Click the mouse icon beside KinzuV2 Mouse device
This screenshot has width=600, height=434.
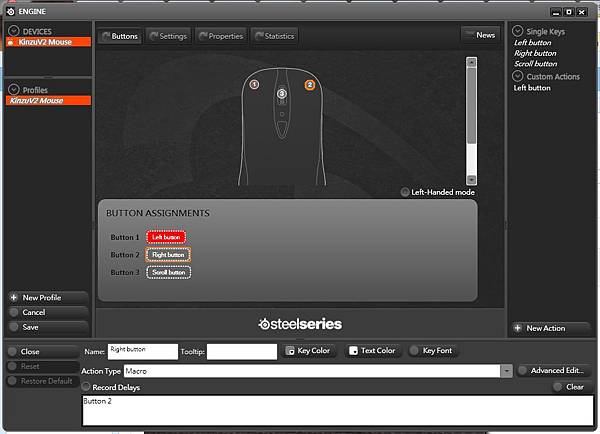tap(10, 42)
